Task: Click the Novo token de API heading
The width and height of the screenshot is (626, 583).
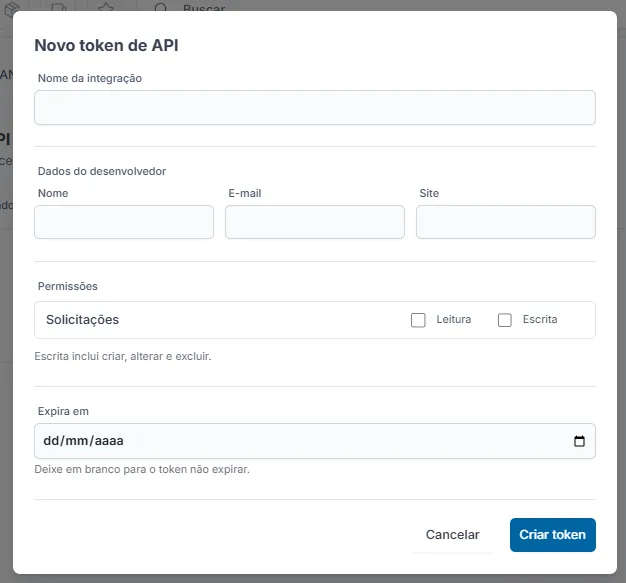Action: [x=106, y=46]
